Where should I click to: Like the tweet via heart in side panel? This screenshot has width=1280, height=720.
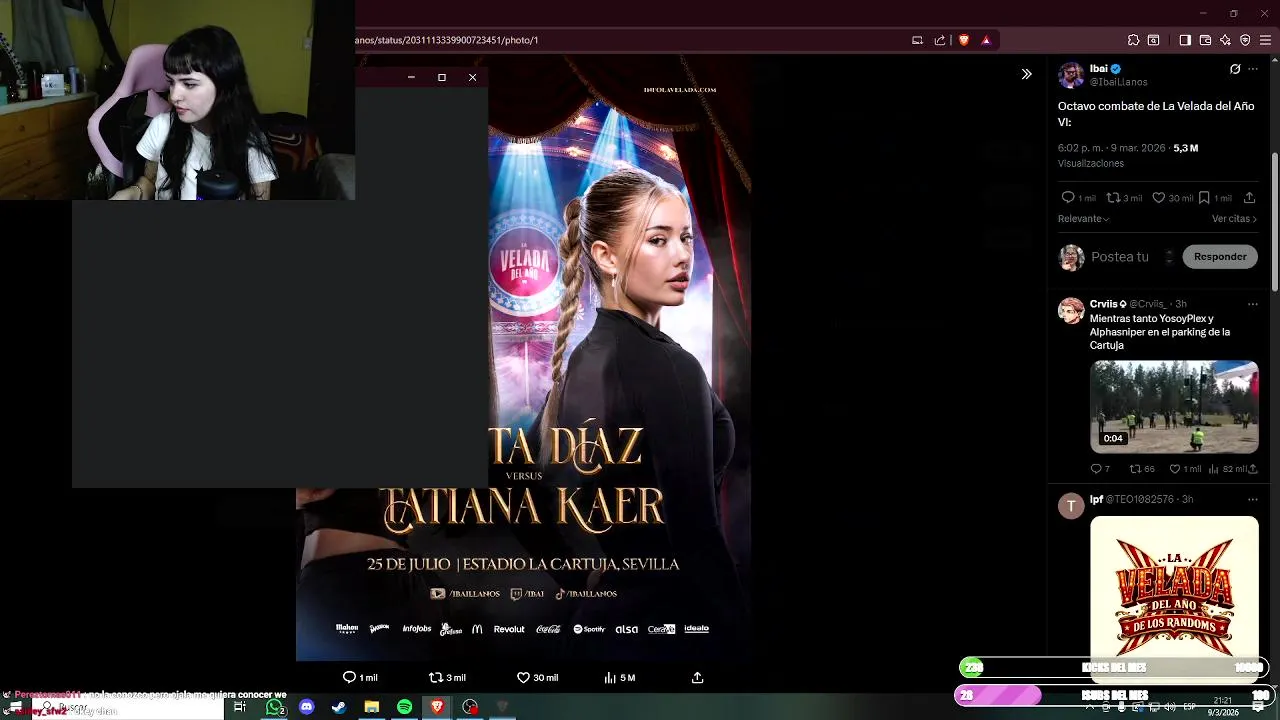pyautogui.click(x=1158, y=198)
